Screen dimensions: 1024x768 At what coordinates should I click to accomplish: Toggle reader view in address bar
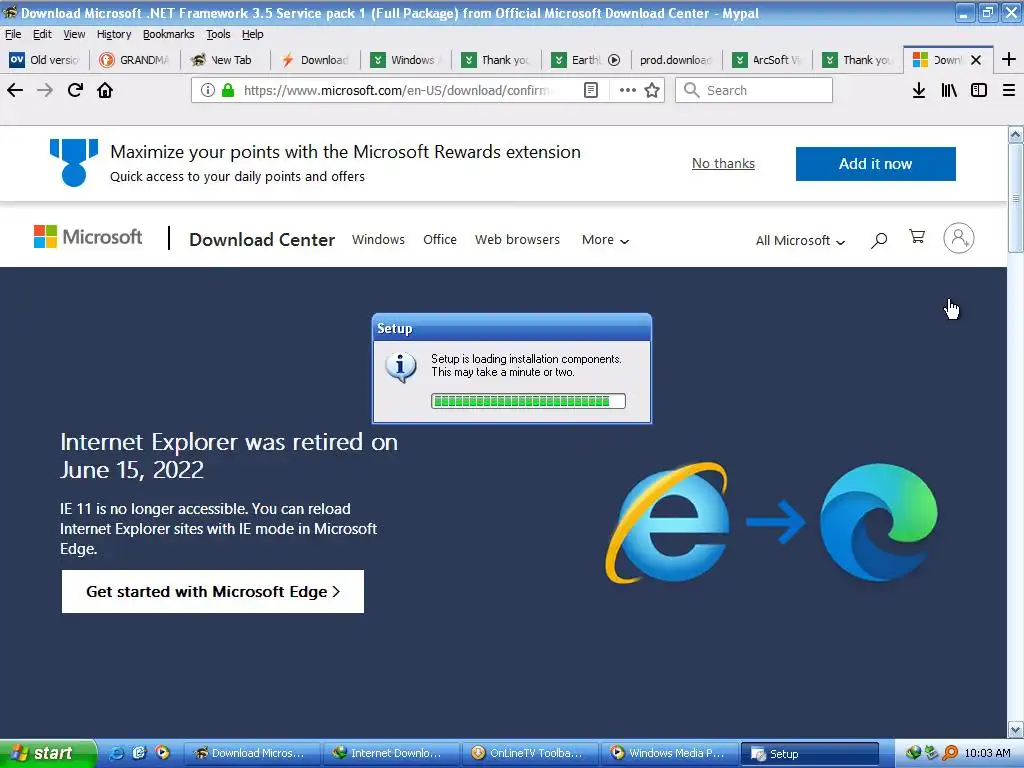point(590,90)
